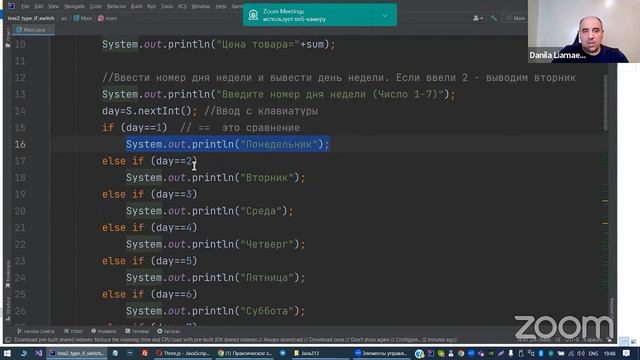Click the indent setting in status bar

592,340
